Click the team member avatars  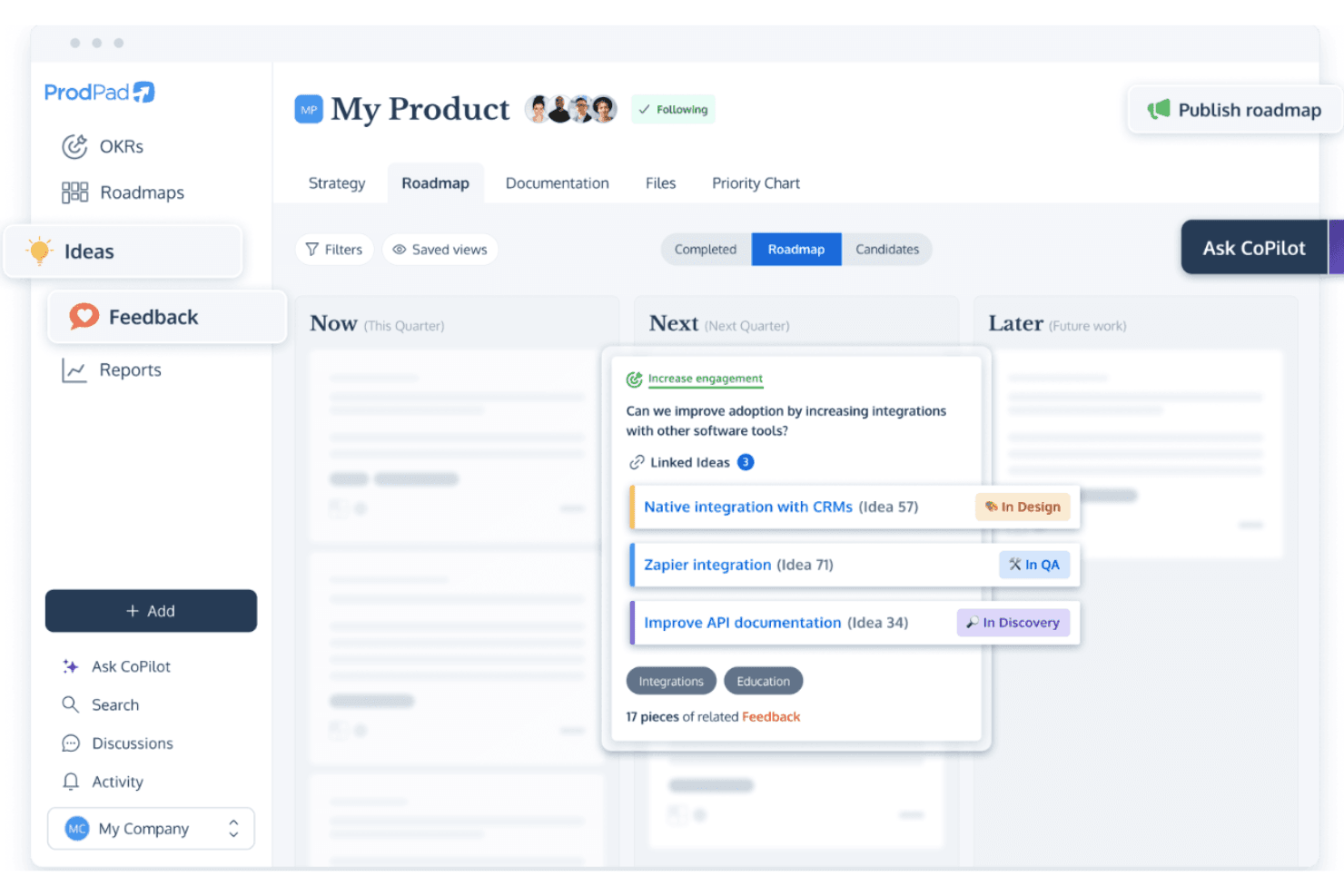(x=571, y=109)
